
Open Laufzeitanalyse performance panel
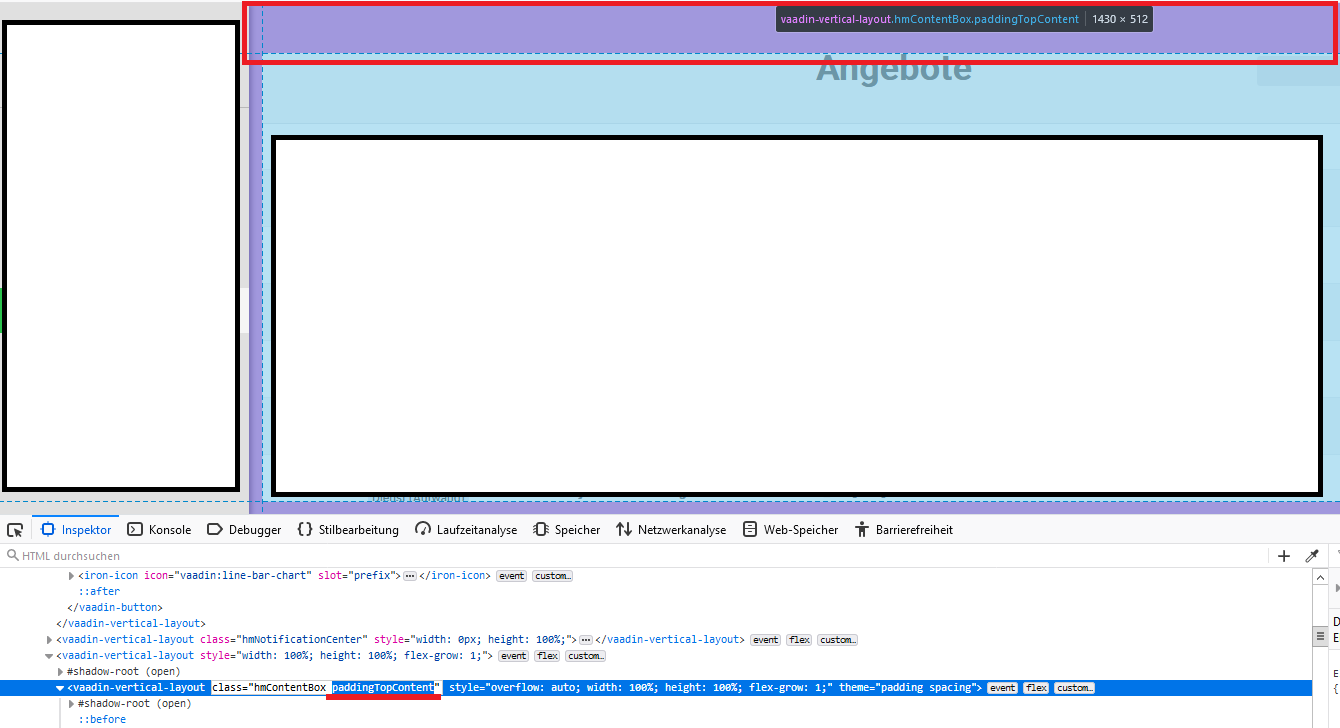466,530
